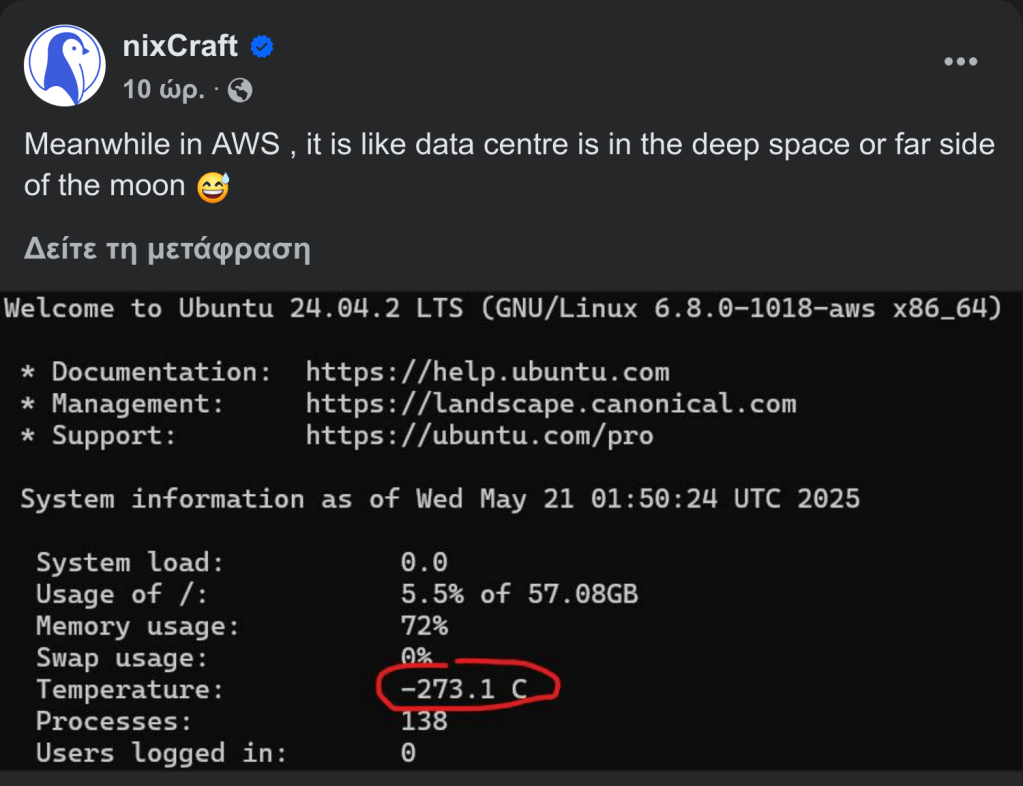Click the nixCraft penguin profile avatar
This screenshot has width=1023, height=786.
tap(65, 65)
